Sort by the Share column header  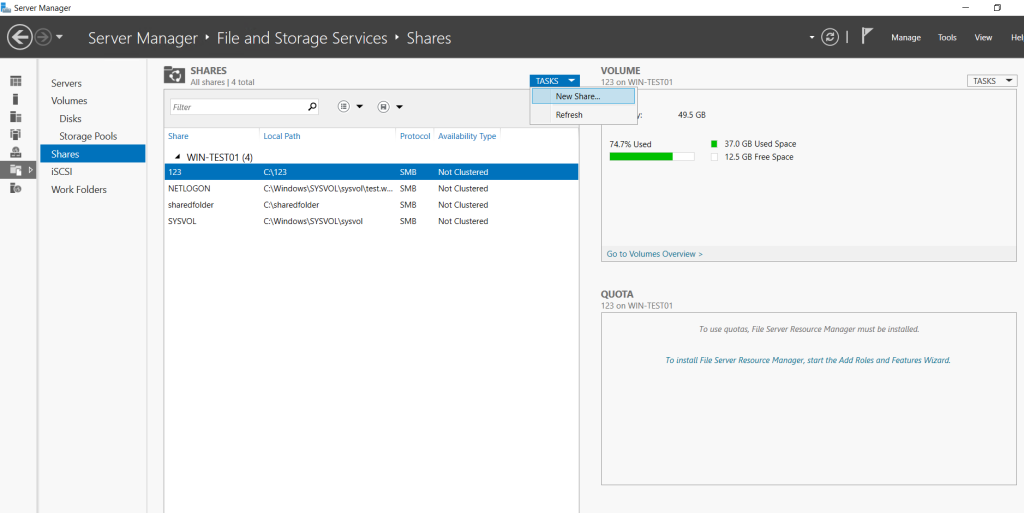pyautogui.click(x=178, y=136)
